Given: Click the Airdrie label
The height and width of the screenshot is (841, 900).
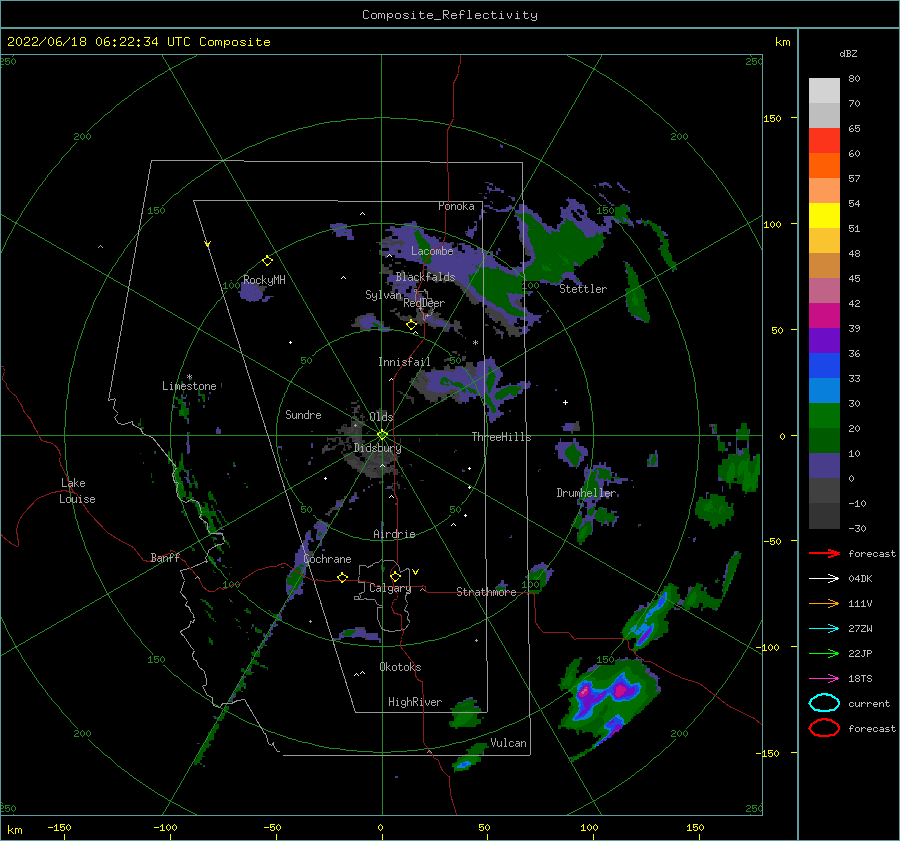Looking at the screenshot, I should [x=394, y=534].
